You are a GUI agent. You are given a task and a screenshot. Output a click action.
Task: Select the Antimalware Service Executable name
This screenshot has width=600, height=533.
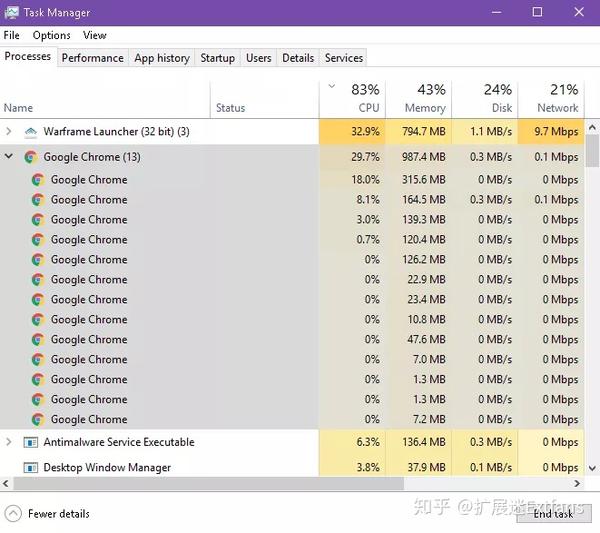tap(119, 442)
